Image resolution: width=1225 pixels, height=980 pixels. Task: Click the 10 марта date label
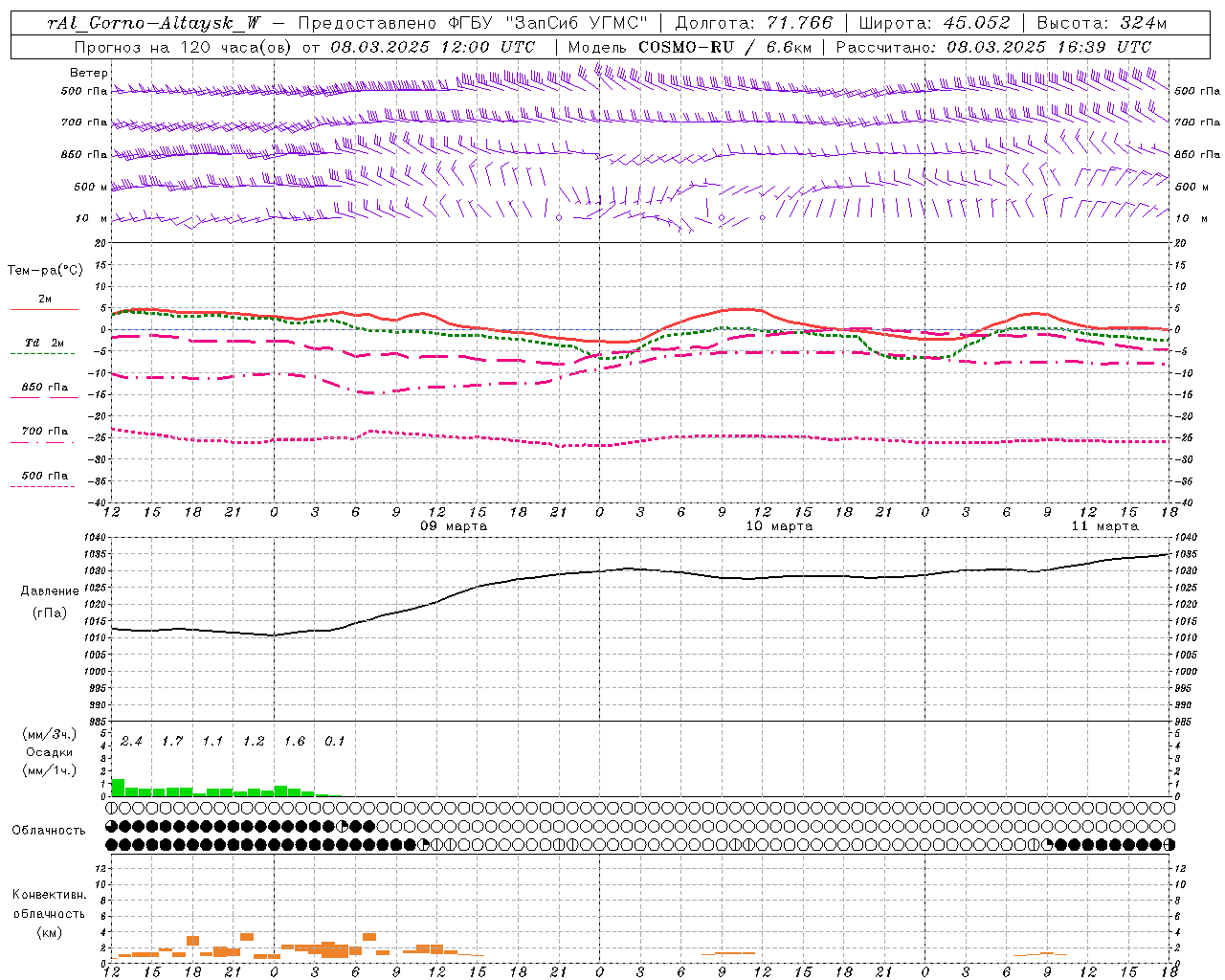click(779, 526)
